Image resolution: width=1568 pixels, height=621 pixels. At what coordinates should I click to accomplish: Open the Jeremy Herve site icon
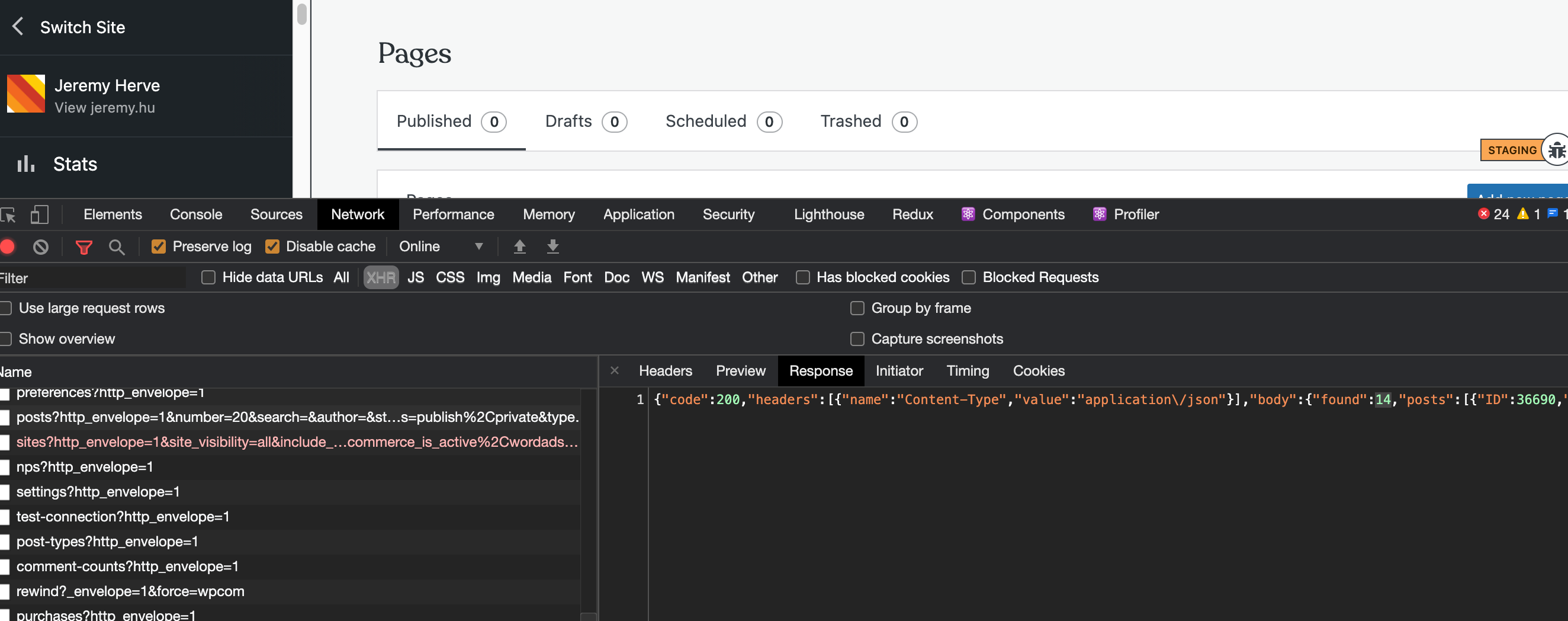coord(25,93)
